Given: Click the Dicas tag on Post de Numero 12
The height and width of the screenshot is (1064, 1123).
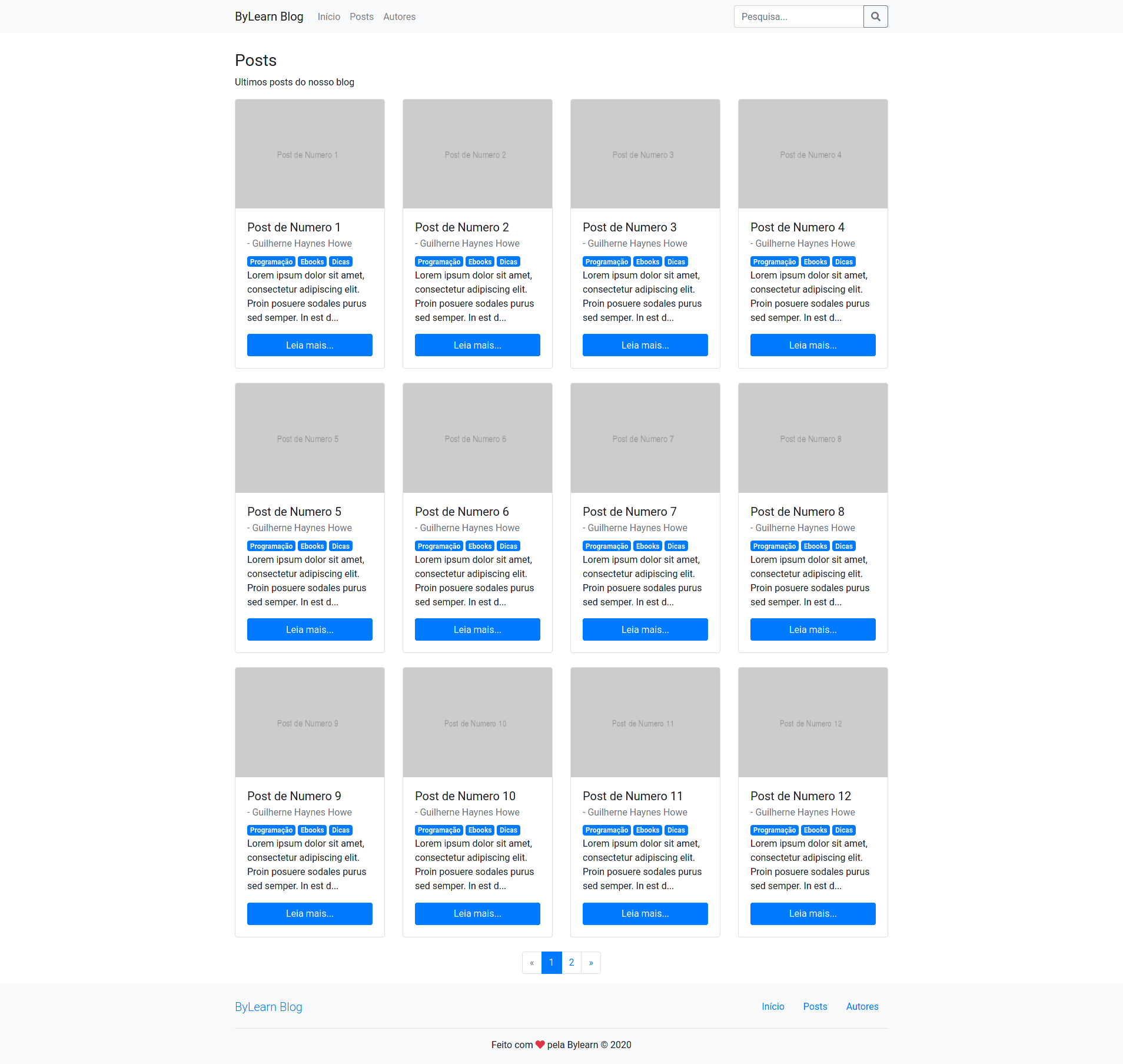Looking at the screenshot, I should [x=844, y=830].
